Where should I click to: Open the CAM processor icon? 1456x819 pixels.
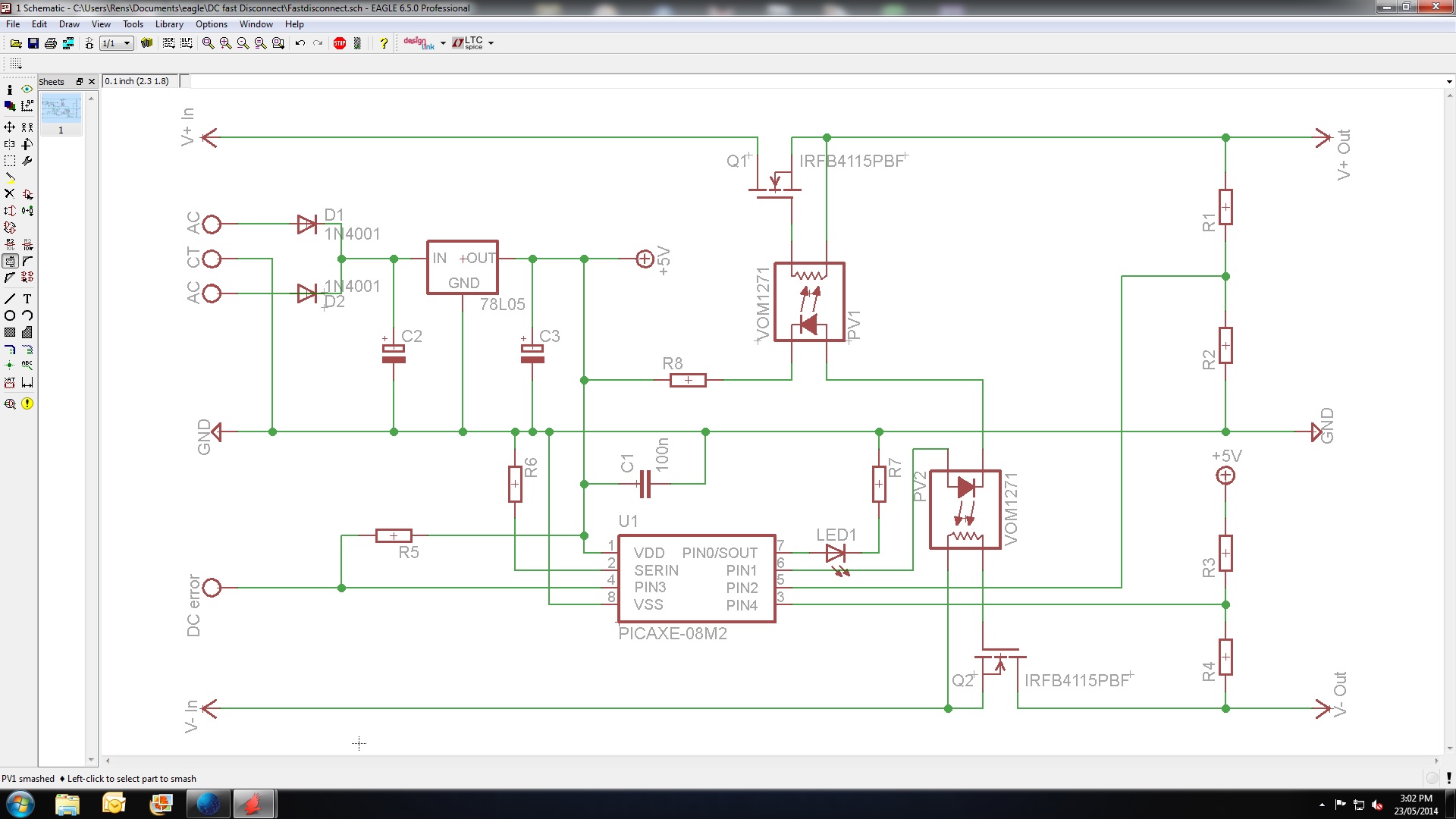coord(68,43)
